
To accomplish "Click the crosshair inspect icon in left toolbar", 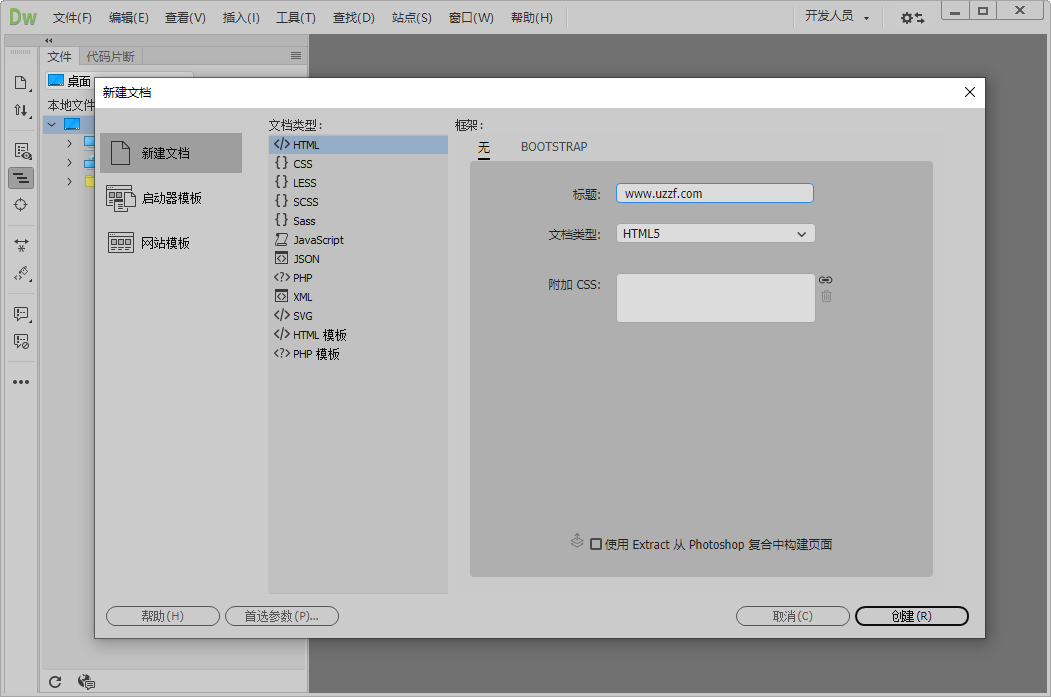I will pos(20,204).
